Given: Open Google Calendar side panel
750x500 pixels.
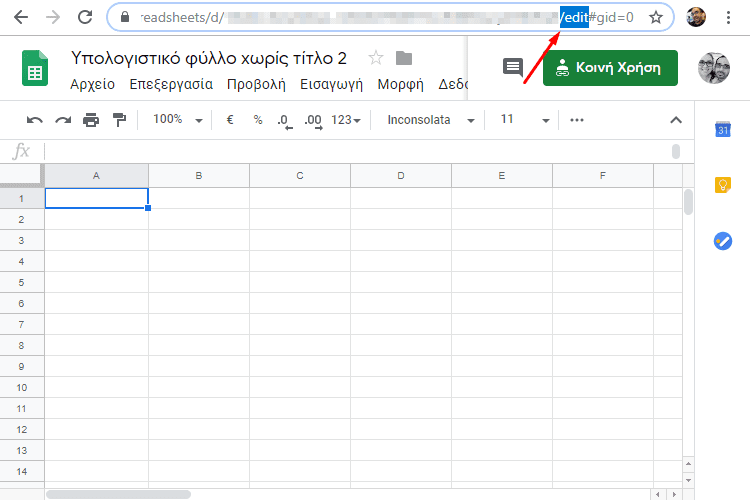Looking at the screenshot, I should (x=723, y=129).
